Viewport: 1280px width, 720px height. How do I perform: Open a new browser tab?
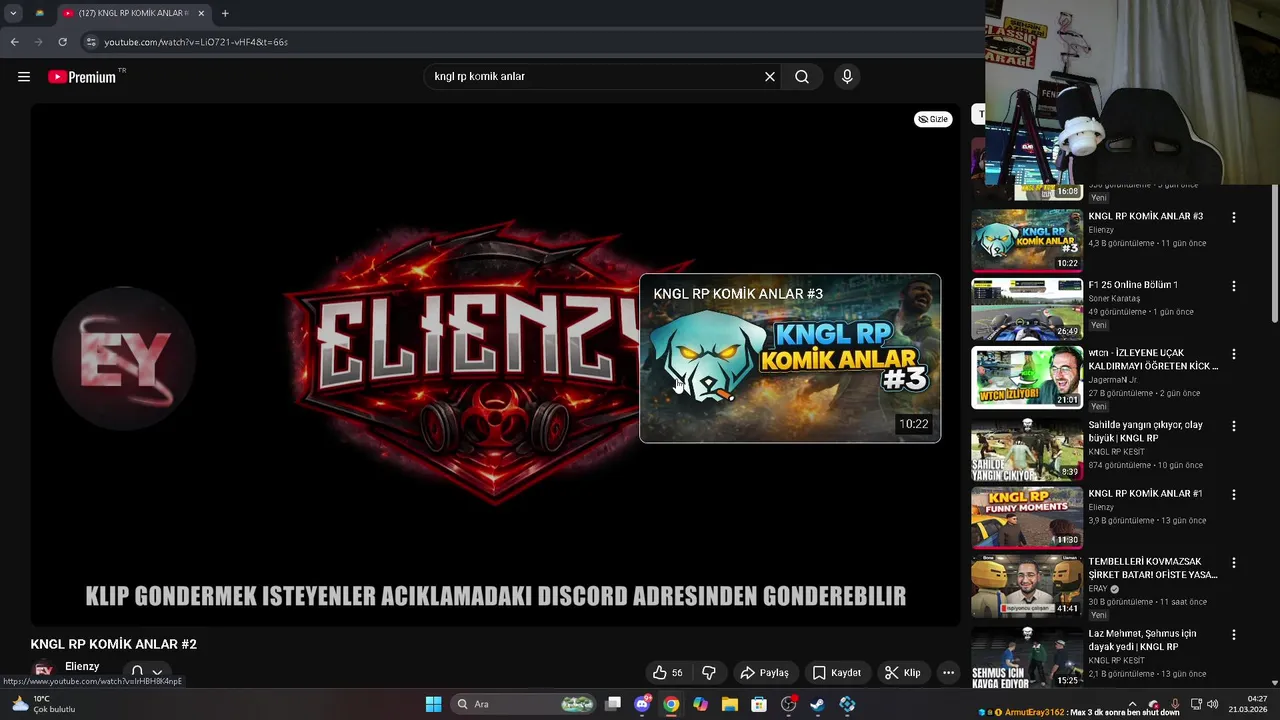click(225, 13)
